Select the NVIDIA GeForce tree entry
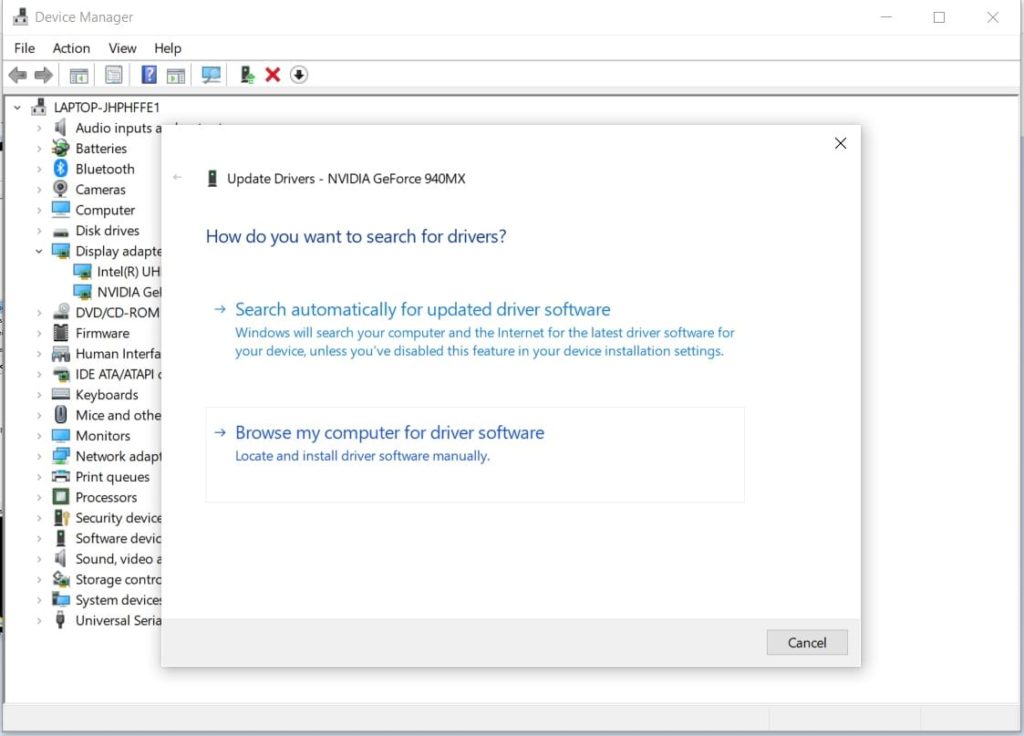 117,292
